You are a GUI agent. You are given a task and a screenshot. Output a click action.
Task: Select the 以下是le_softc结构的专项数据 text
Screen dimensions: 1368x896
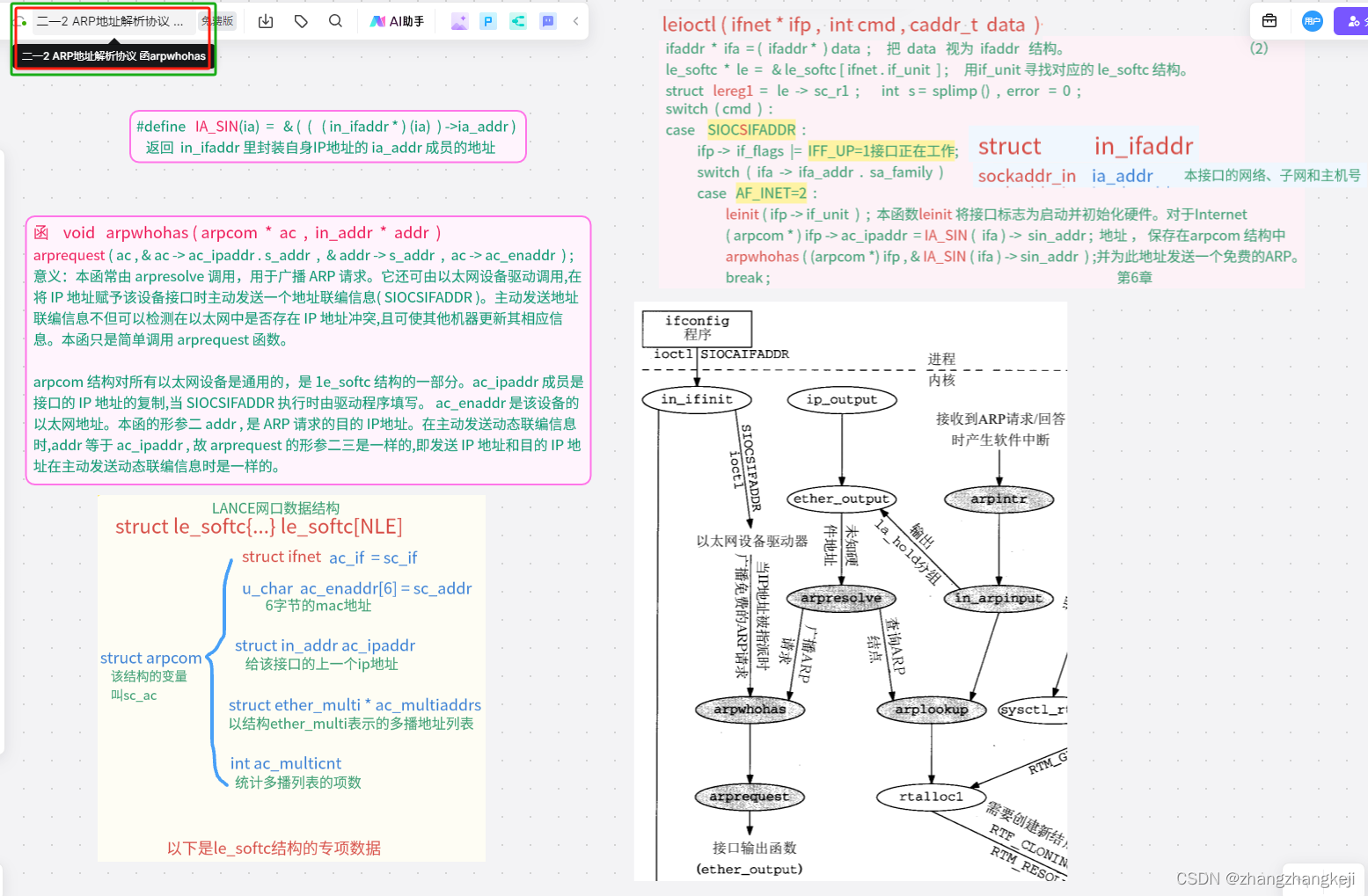274,848
